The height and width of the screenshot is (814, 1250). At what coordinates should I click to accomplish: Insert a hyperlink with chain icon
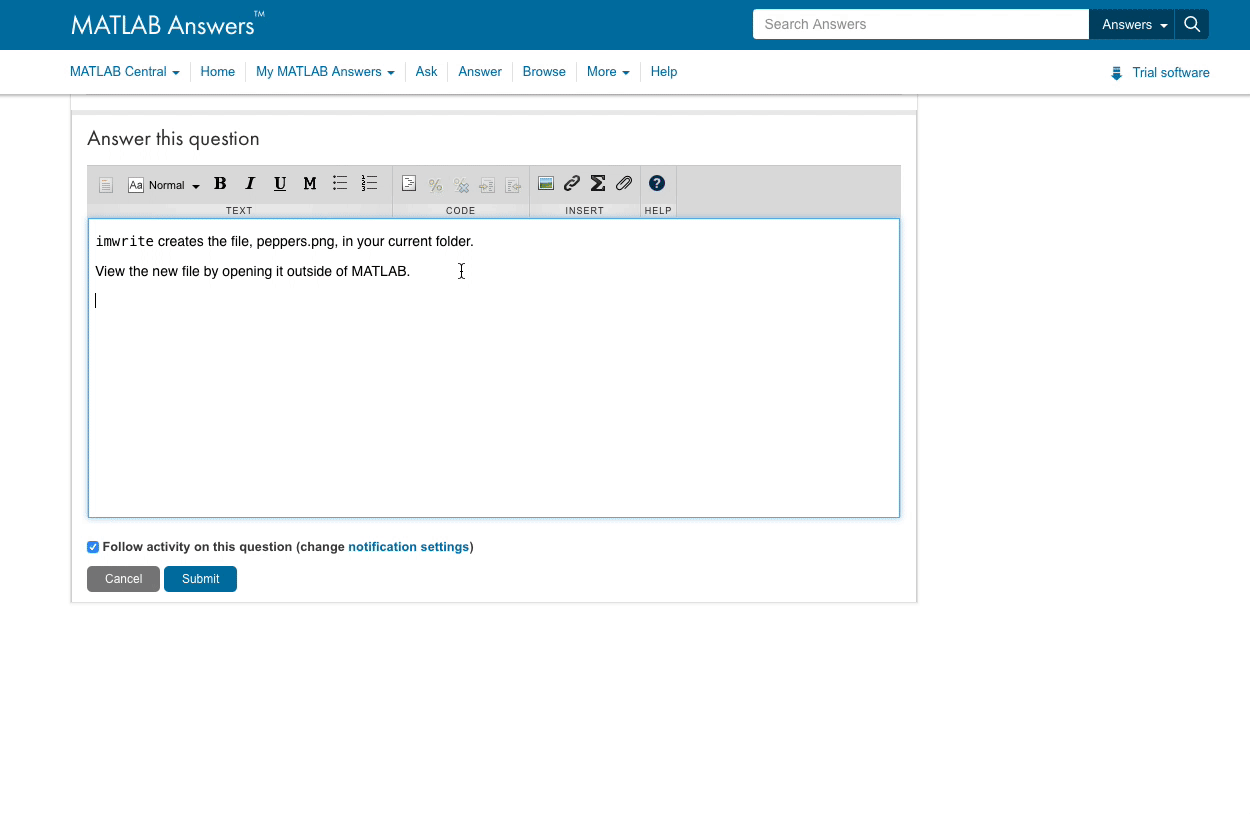click(x=572, y=184)
